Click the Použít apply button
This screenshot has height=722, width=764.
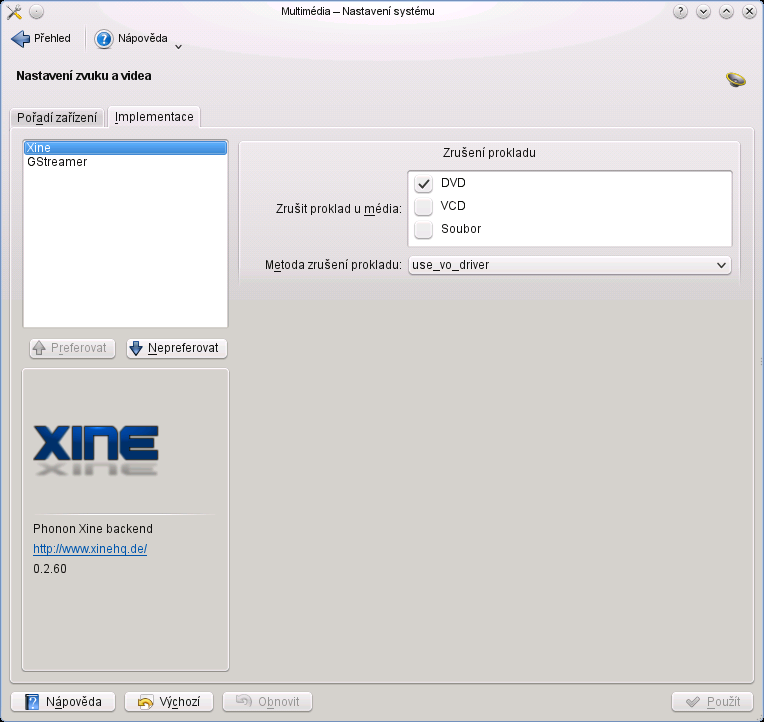[x=712, y=702]
